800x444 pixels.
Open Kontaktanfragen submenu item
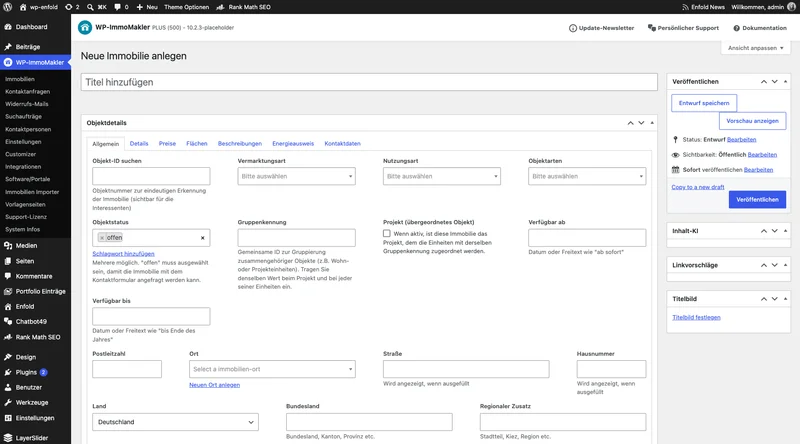[28, 92]
